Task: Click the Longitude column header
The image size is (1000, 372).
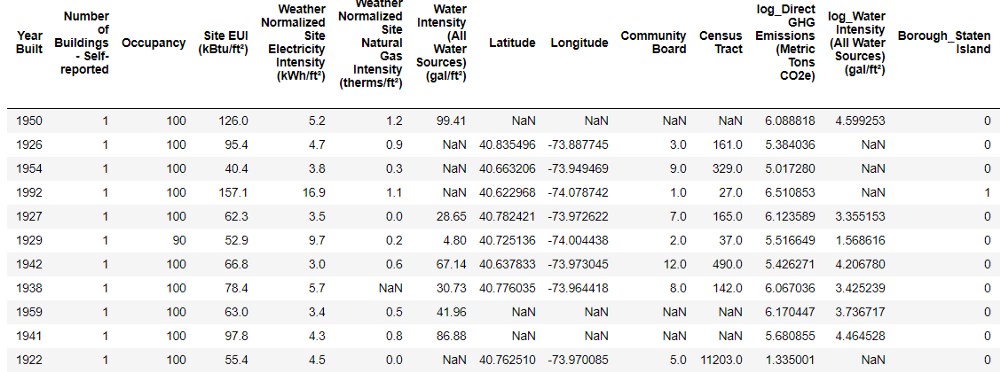Action: click(x=580, y=43)
